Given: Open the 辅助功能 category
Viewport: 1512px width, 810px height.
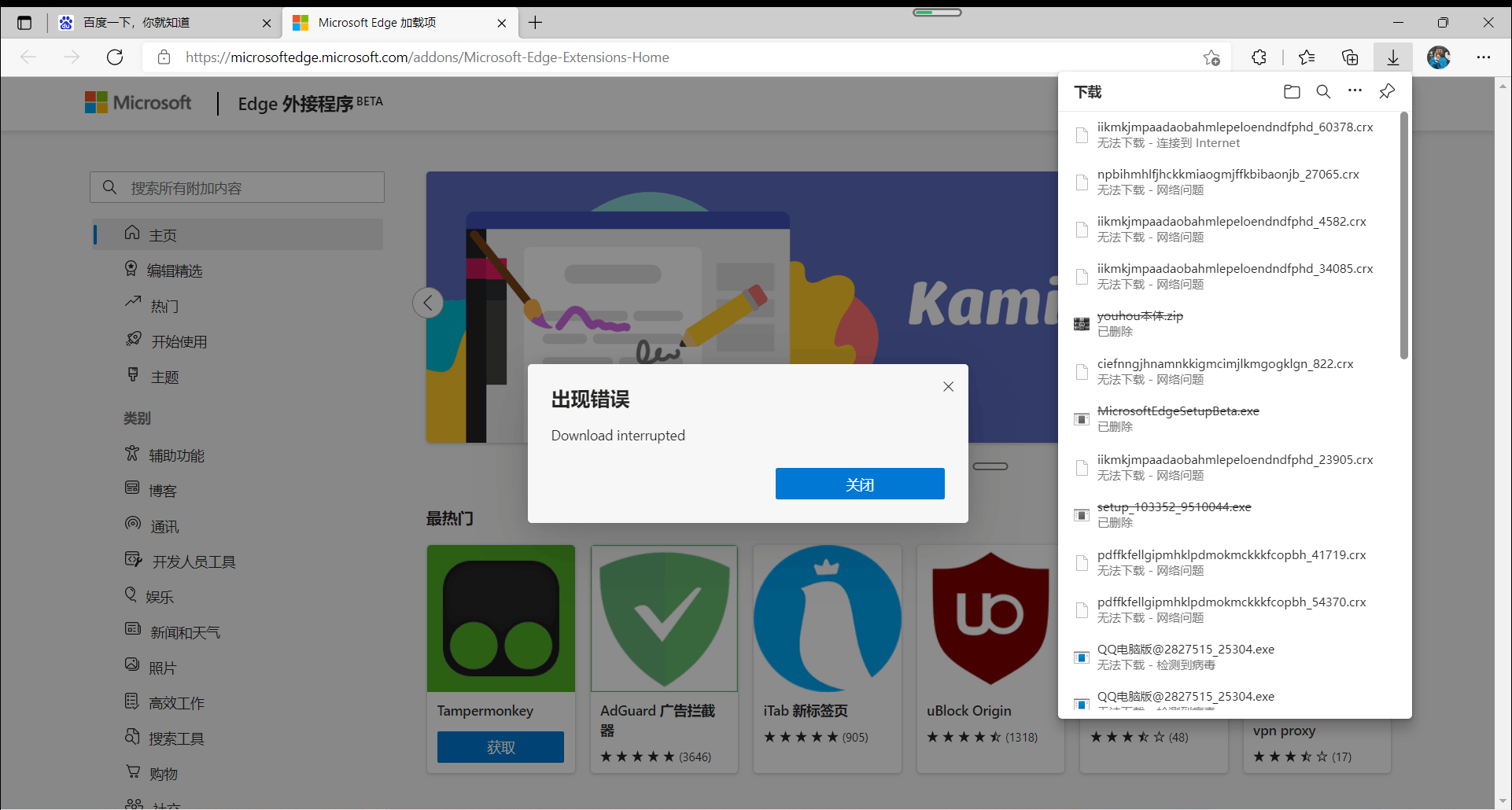Looking at the screenshot, I should (164, 455).
